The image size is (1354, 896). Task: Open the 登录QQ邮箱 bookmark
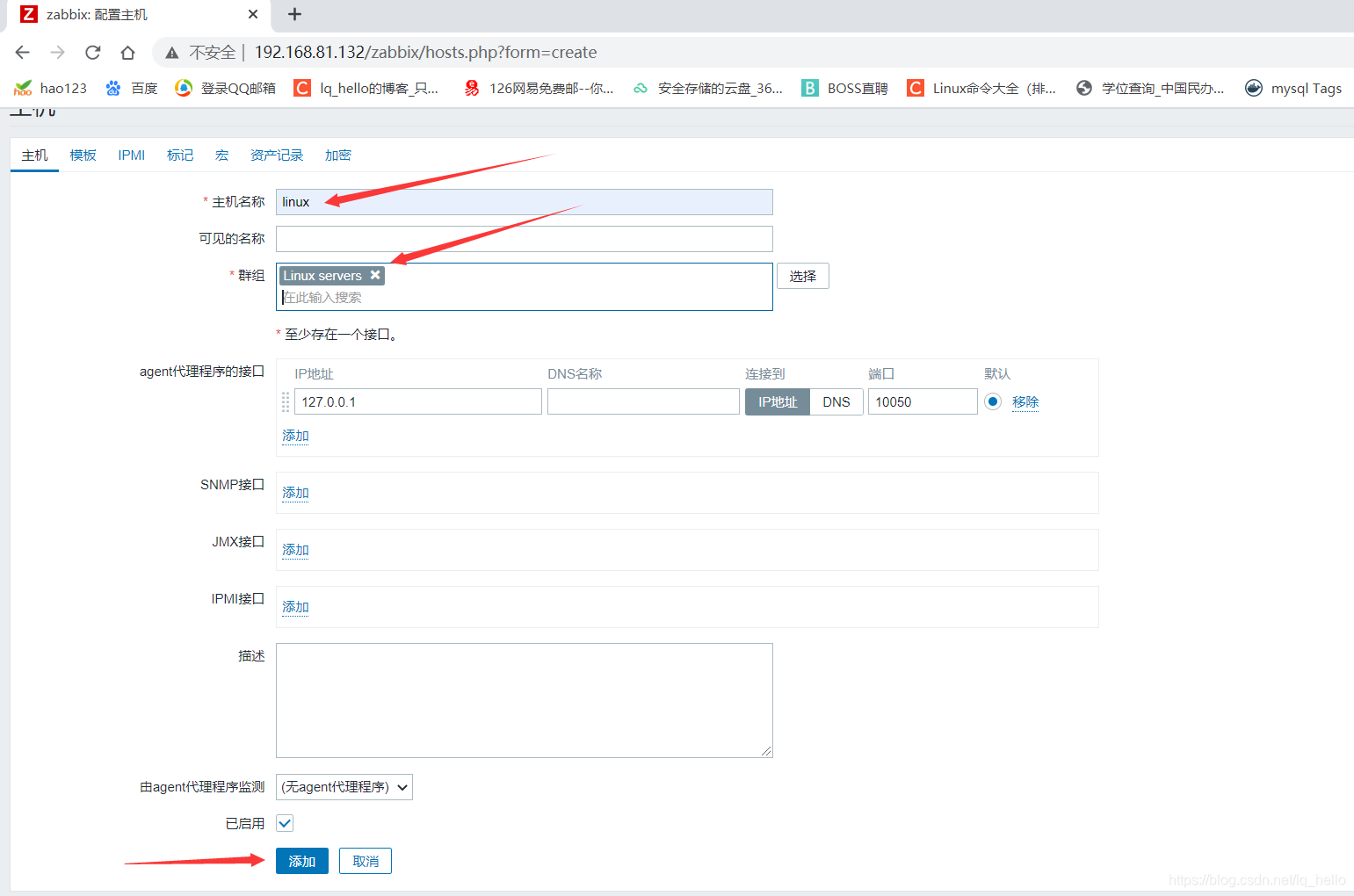[x=226, y=88]
